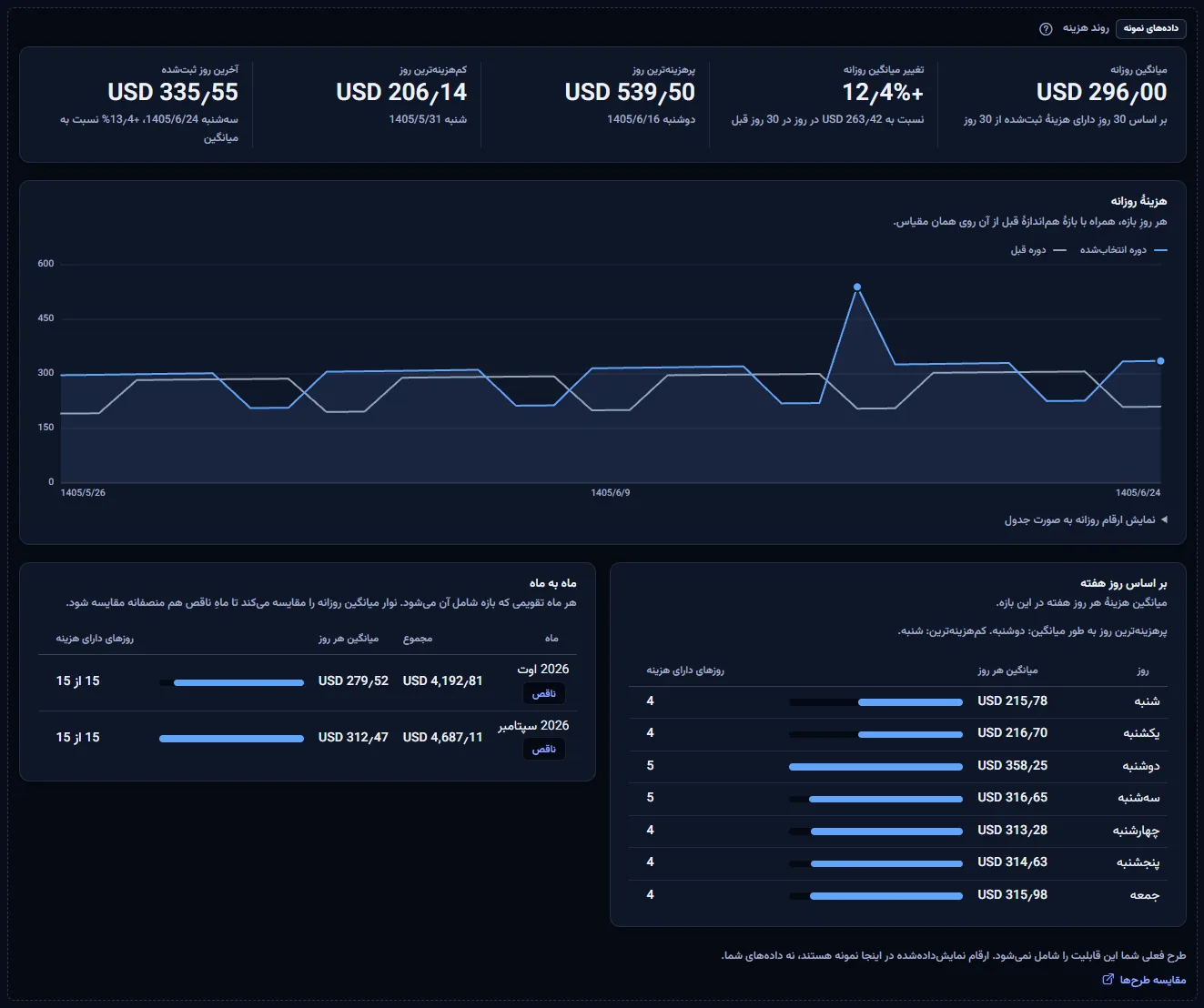Click the USD 316٫65 value for سه‌شنبه
The image size is (1204, 1008).
[1012, 797]
